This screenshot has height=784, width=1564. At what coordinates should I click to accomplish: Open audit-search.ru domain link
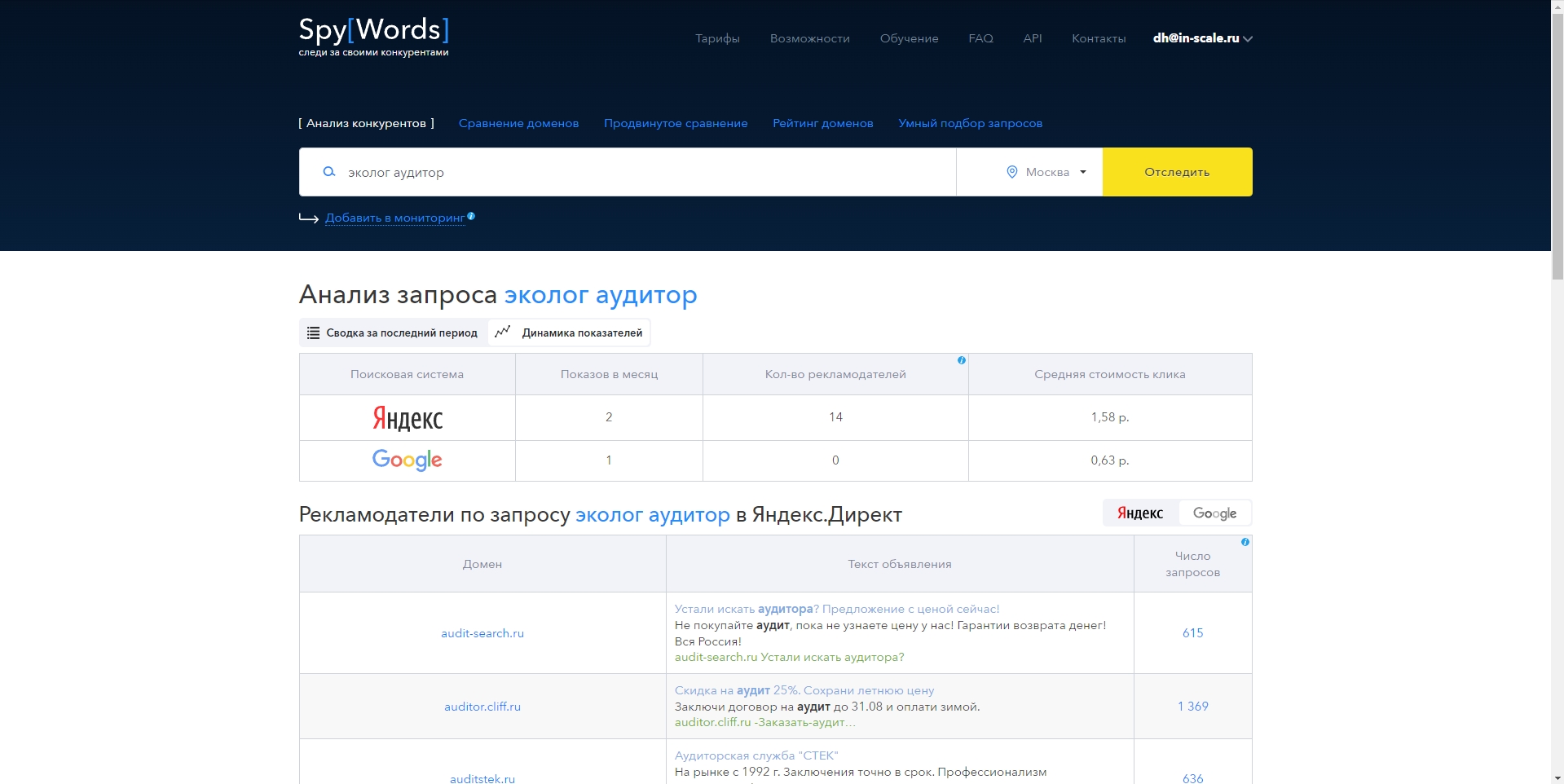pyautogui.click(x=482, y=633)
